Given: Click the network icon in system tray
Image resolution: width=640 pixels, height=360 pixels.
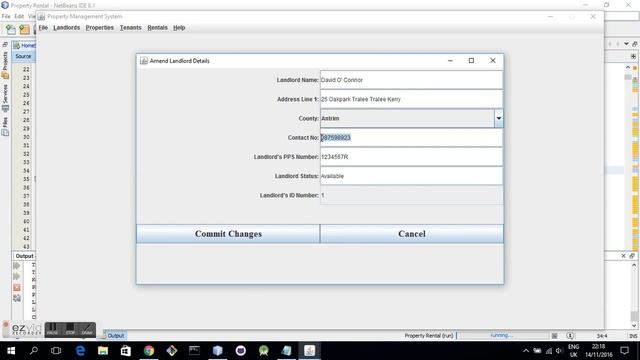Looking at the screenshot, I should pyautogui.click(x=549, y=351).
